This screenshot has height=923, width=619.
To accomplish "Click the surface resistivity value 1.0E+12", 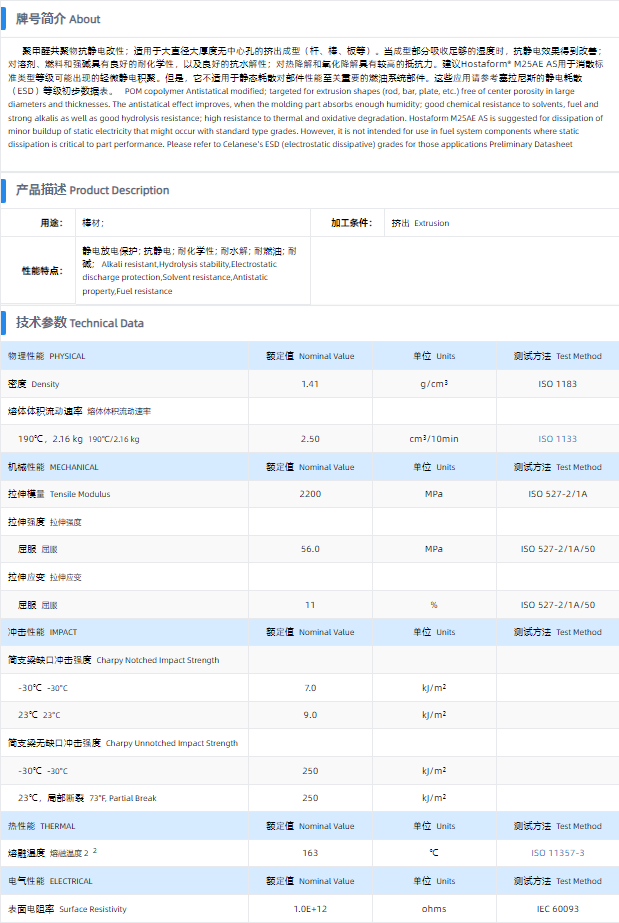I will 310,909.
